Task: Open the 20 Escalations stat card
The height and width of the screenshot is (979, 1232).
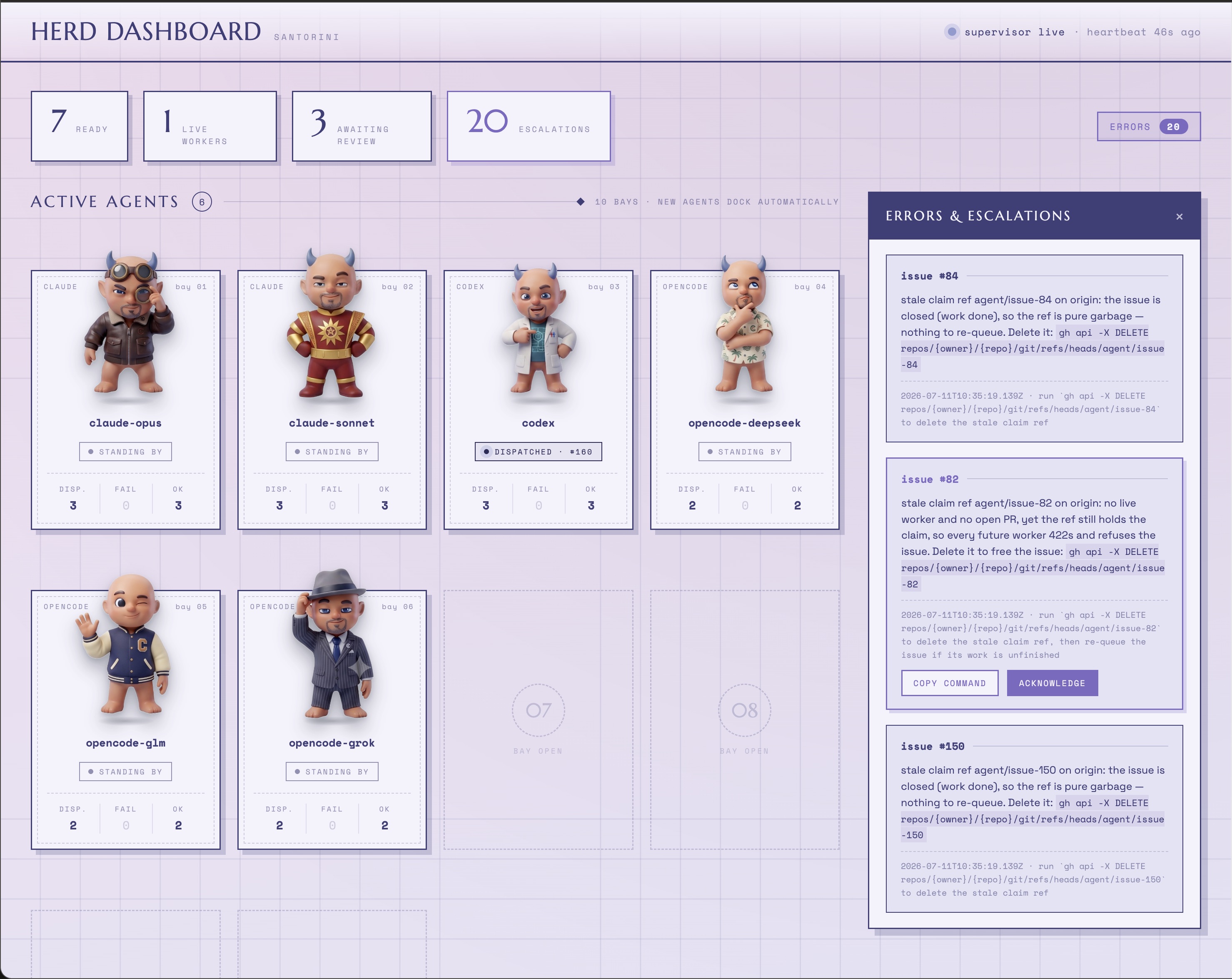Action: pos(529,126)
